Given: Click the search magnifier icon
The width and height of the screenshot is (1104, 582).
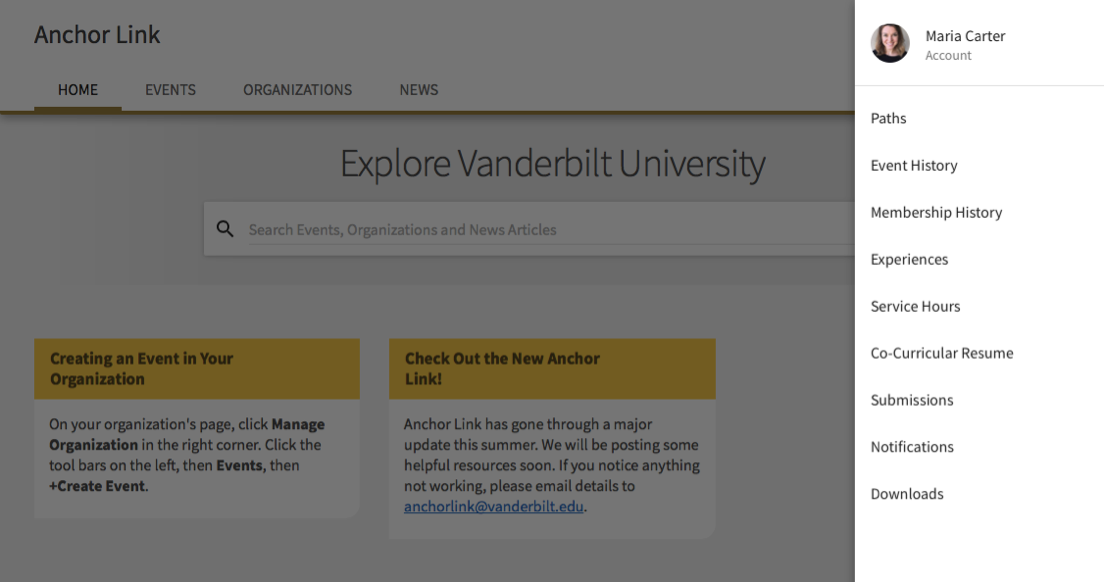Looking at the screenshot, I should (225, 229).
